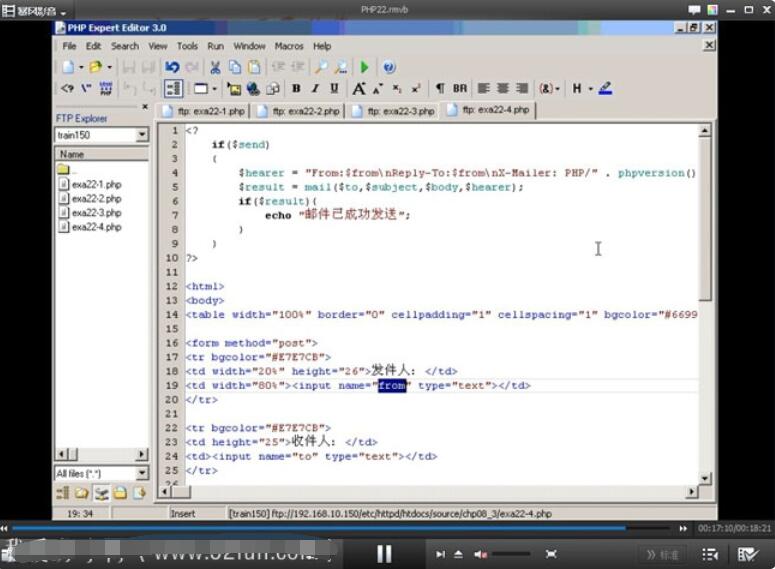Open the Window menu

pyautogui.click(x=249, y=46)
